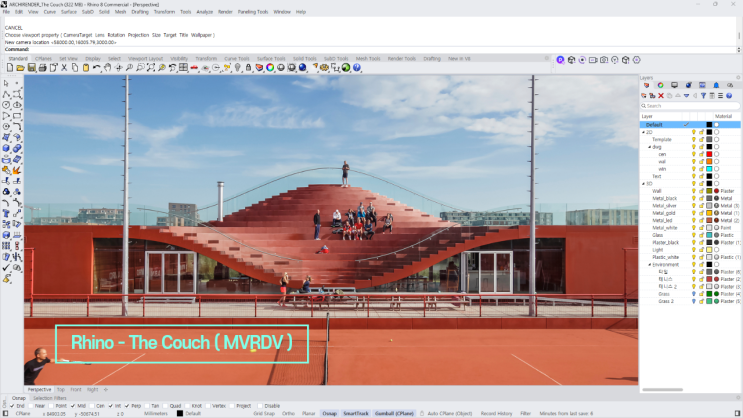Open the Materials color wheel panel tab
The width and height of the screenshot is (743, 418).
[x=660, y=85]
